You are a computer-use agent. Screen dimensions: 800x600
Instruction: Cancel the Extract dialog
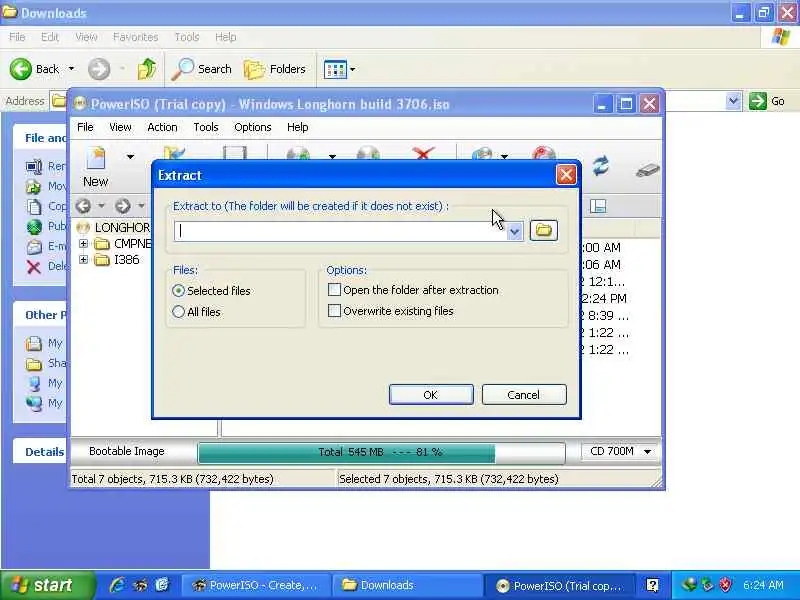523,395
